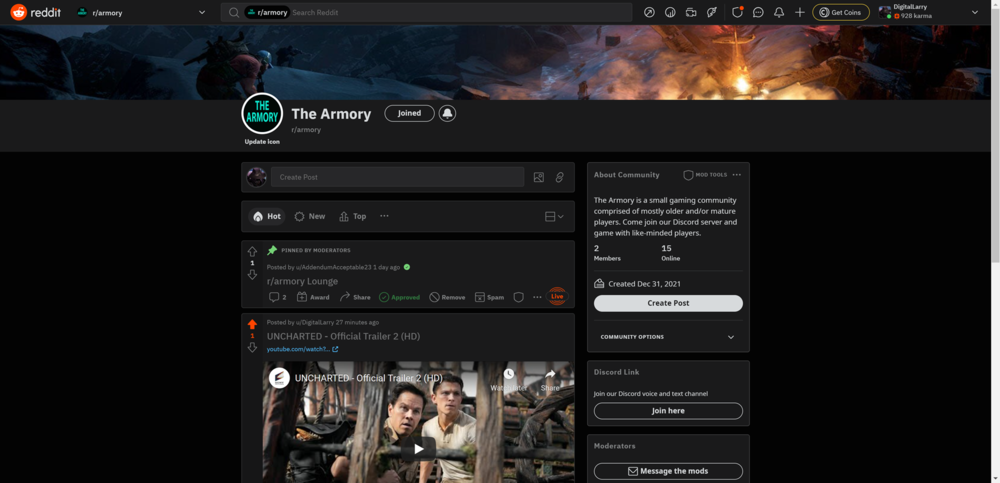Share the r/armory Lounge post
Viewport: 1000px width, 483px height.
[355, 297]
